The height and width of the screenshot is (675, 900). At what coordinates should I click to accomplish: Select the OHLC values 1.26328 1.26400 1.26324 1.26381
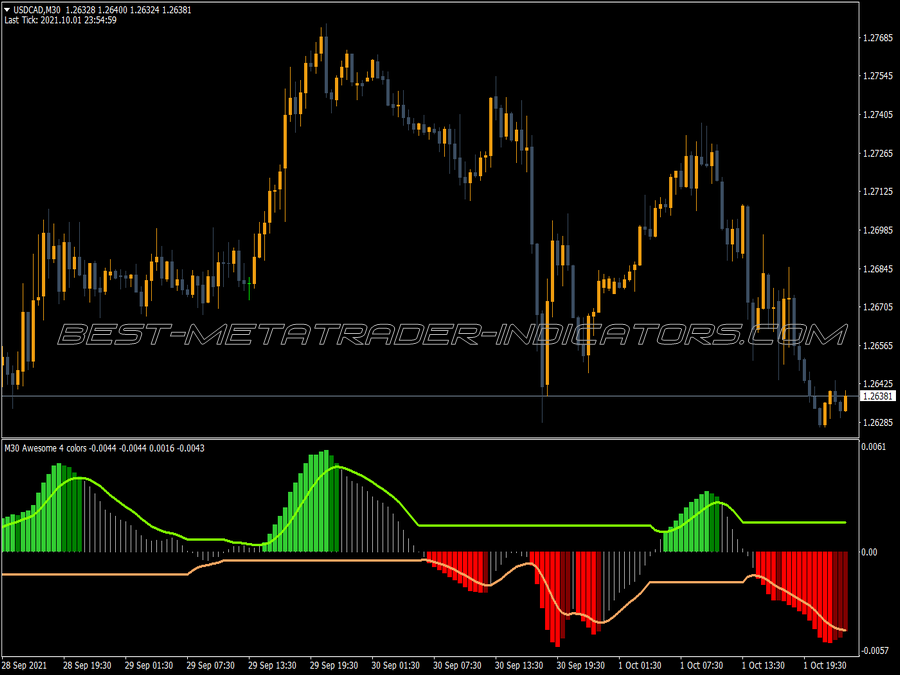pos(129,10)
